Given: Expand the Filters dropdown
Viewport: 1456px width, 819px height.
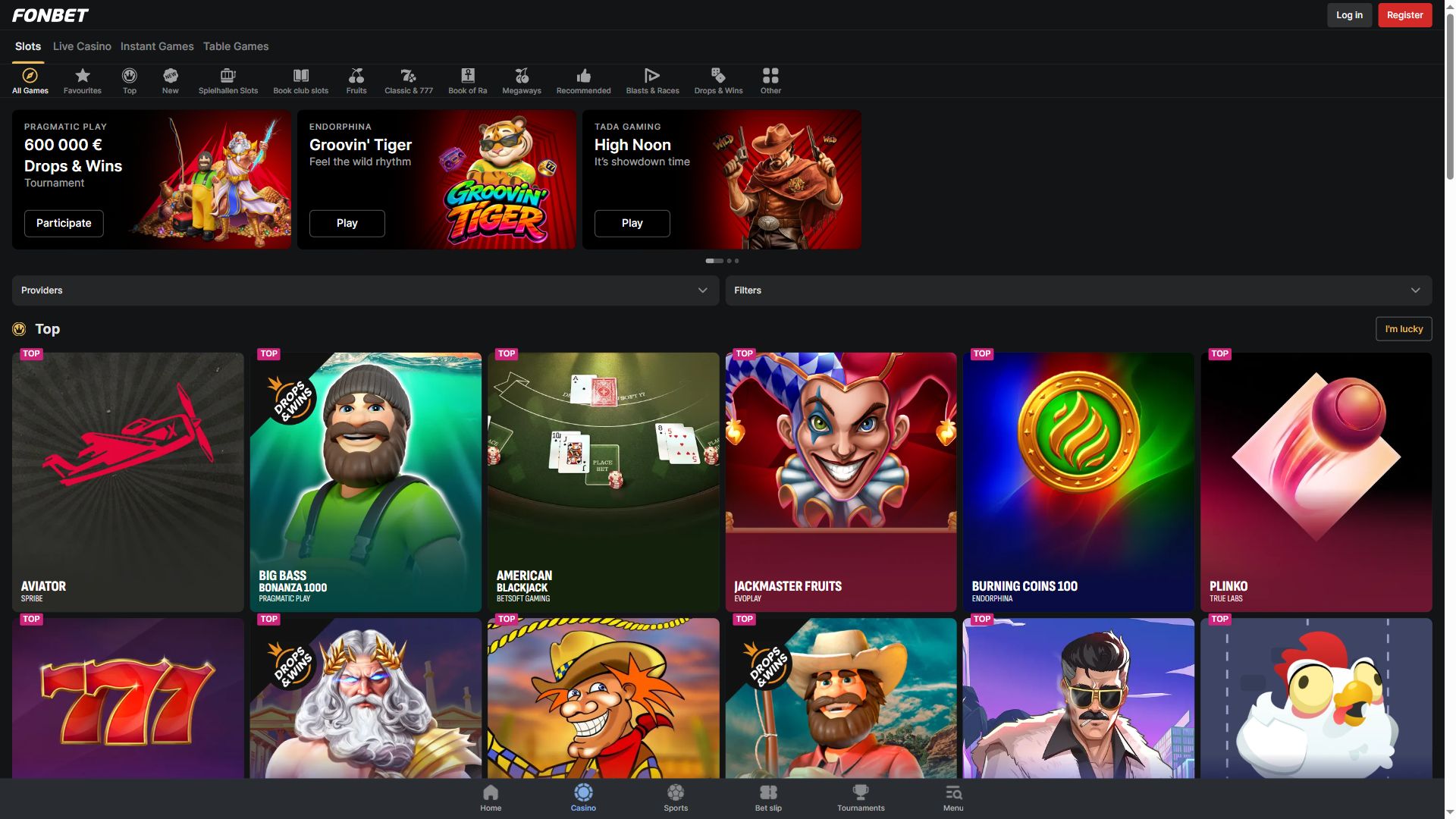Looking at the screenshot, I should click(1078, 290).
